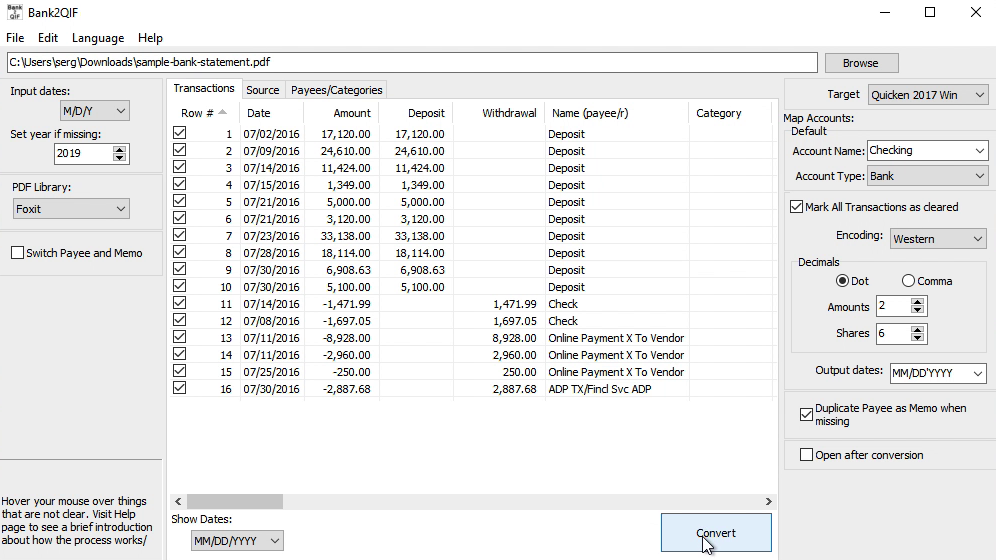The image size is (996, 560).
Task: Sort by Row # column header
Action: (x=205, y=113)
